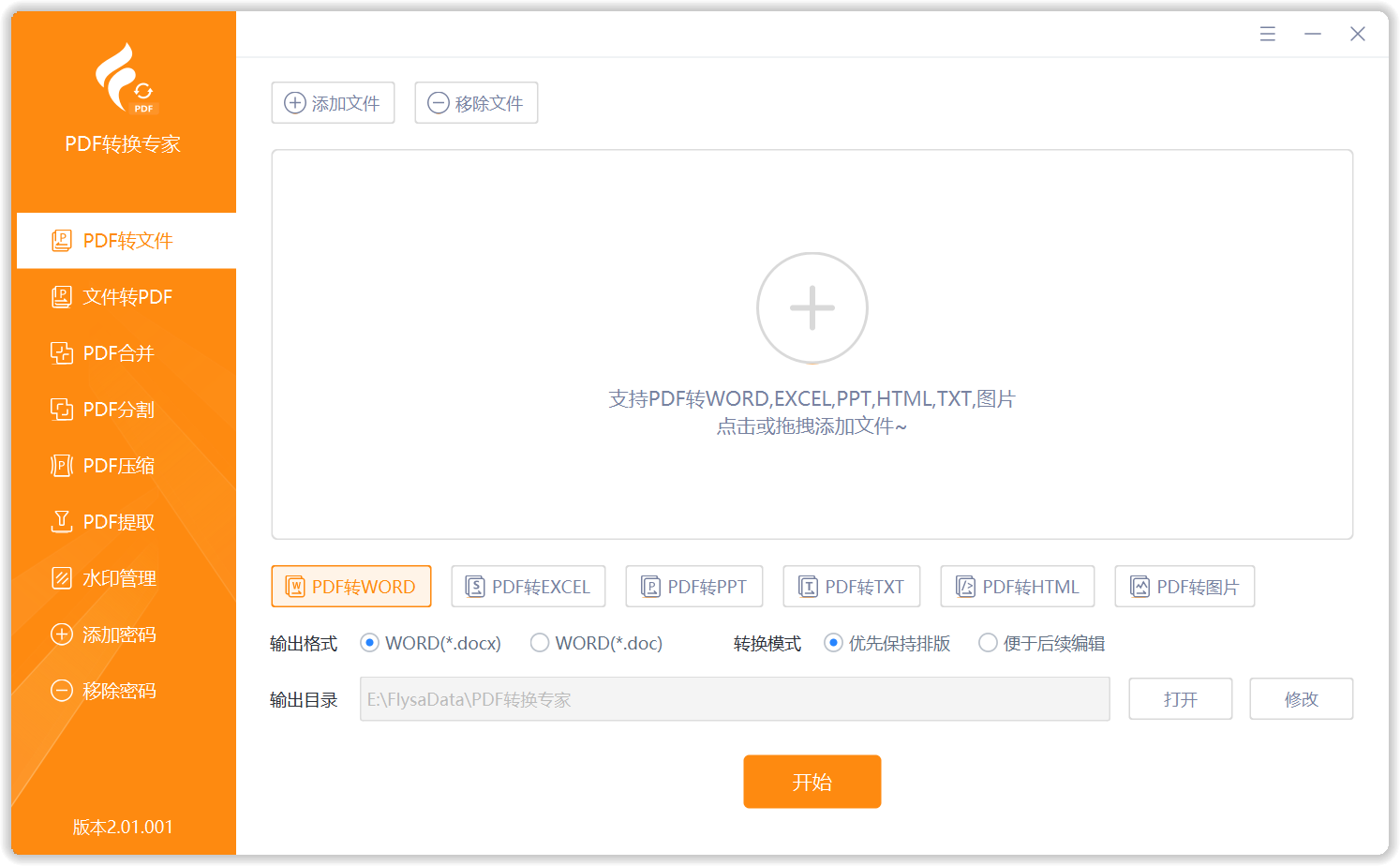Image resolution: width=1400 pixels, height=866 pixels.
Task: Select the PDF转PPT conversion tab
Action: pyautogui.click(x=694, y=587)
